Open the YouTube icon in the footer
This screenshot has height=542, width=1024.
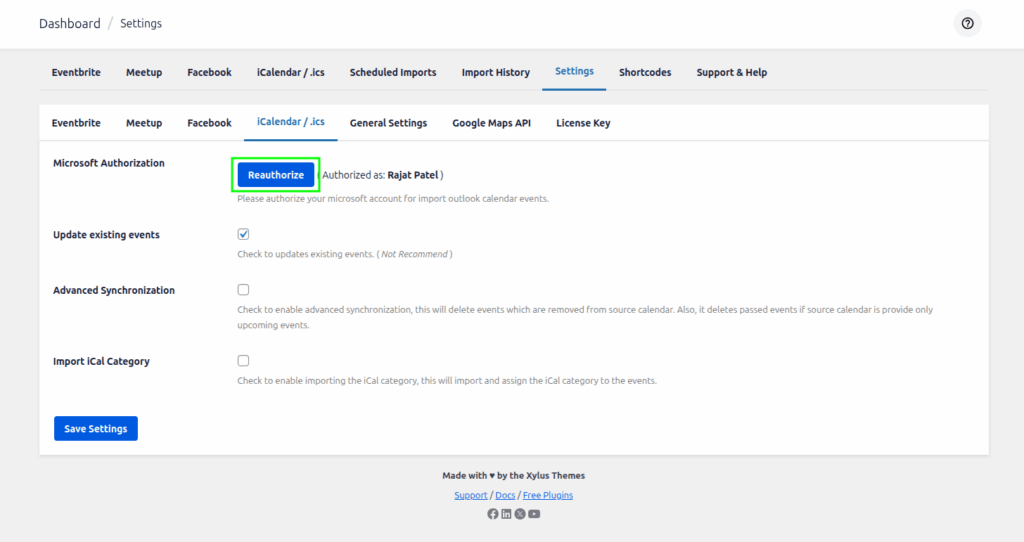(534, 514)
